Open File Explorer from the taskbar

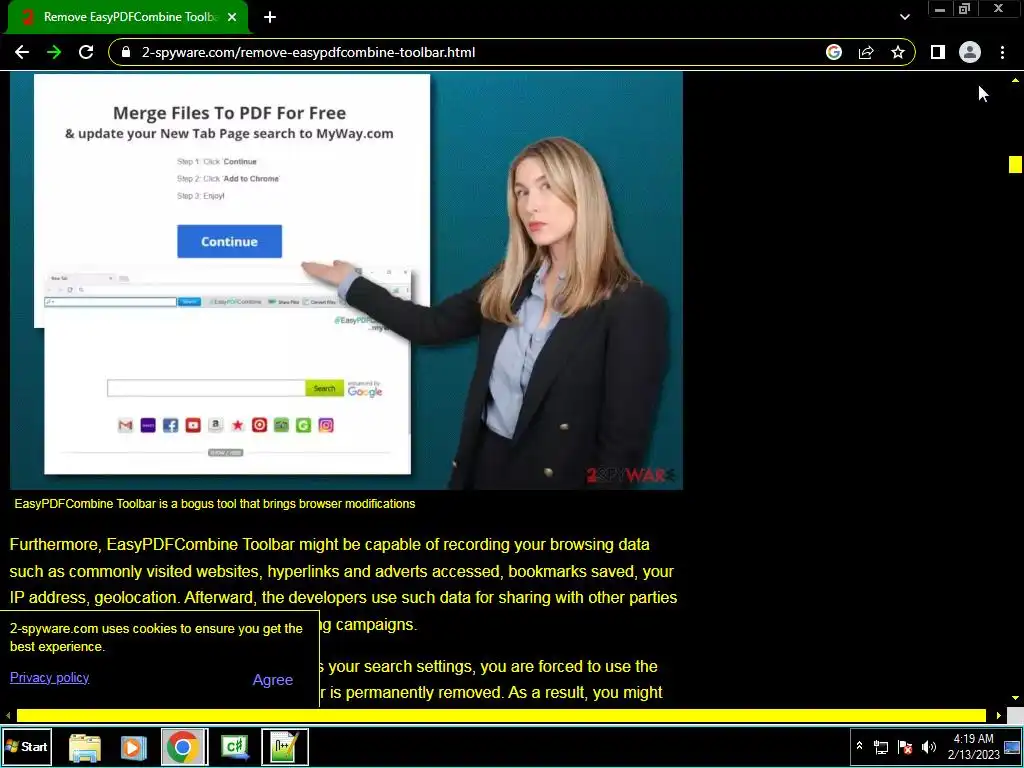tap(85, 747)
